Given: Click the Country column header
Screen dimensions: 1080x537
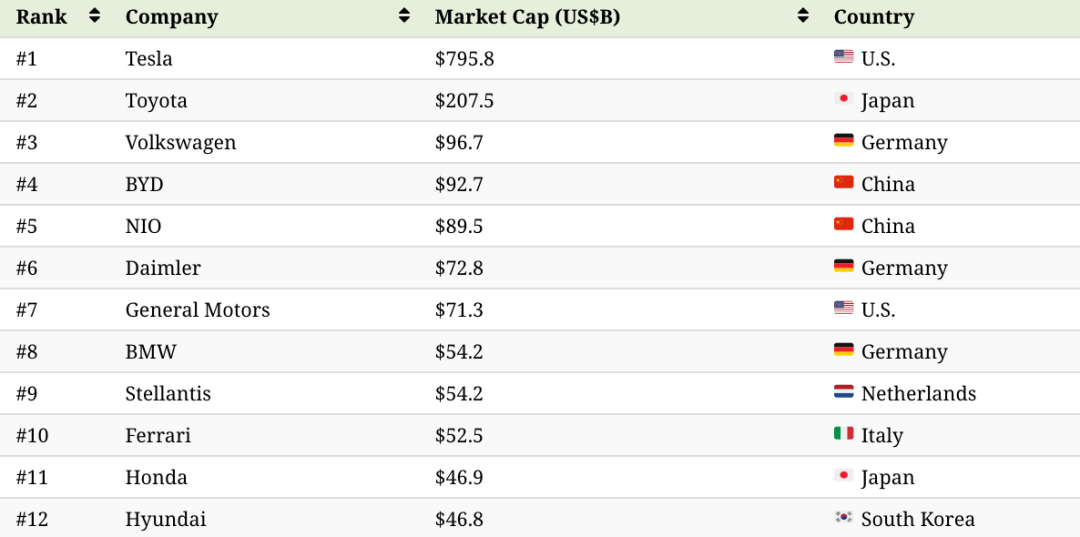Looking at the screenshot, I should click(x=874, y=17).
